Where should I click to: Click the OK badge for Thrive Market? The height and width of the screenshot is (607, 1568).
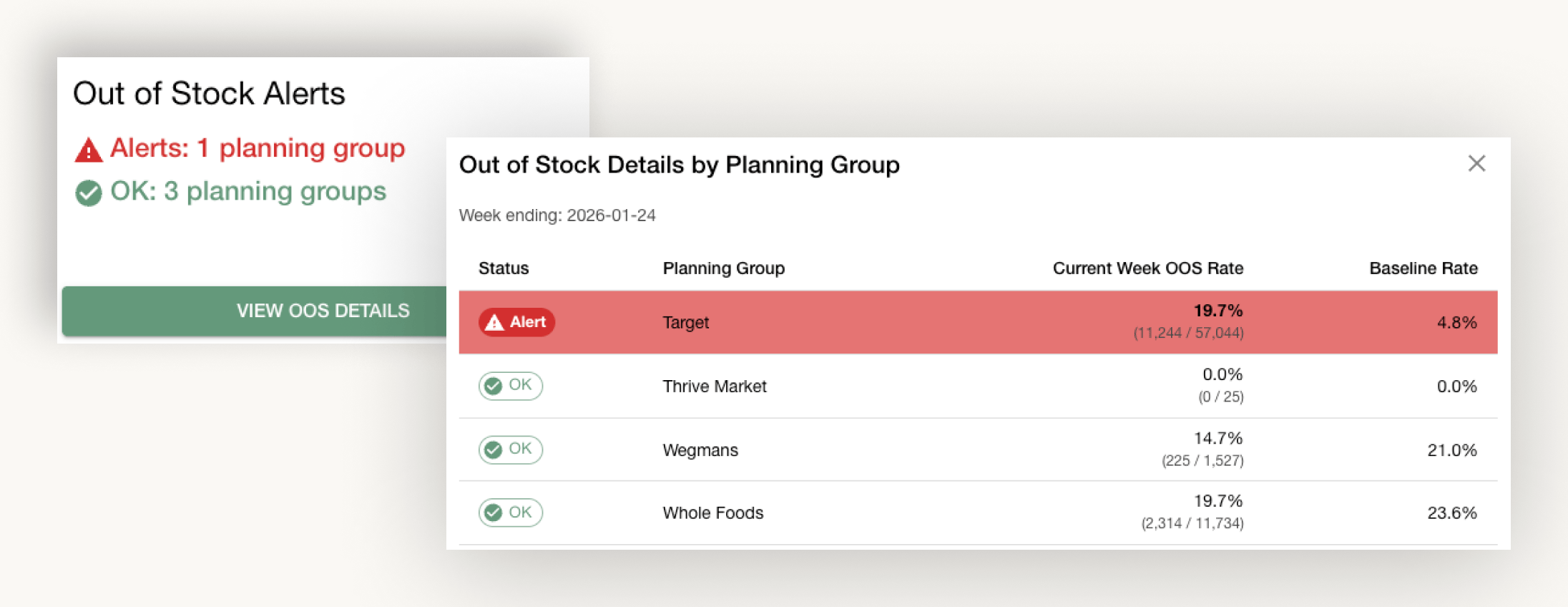tap(511, 386)
